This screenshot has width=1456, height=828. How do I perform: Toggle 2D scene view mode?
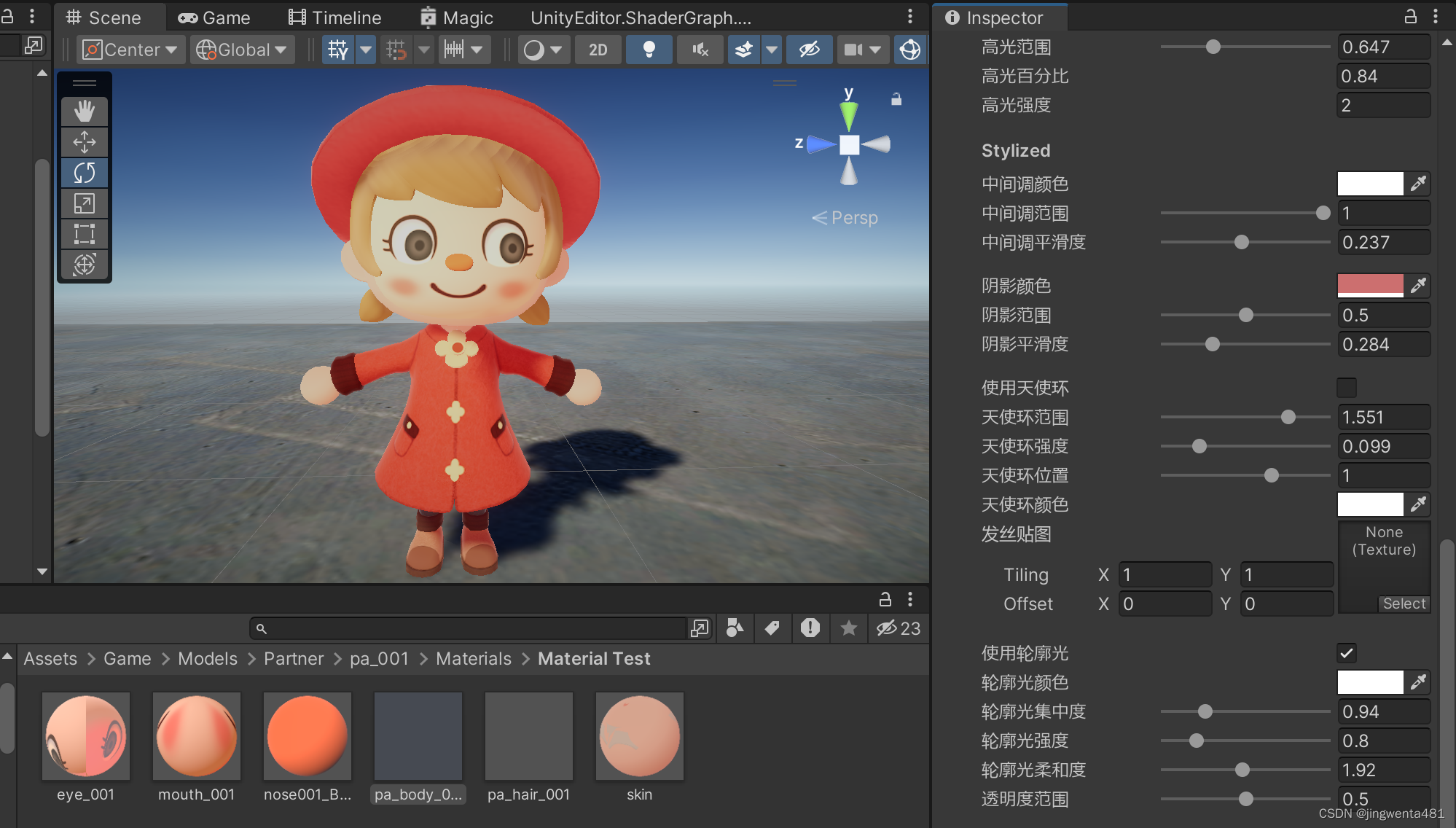(x=598, y=50)
